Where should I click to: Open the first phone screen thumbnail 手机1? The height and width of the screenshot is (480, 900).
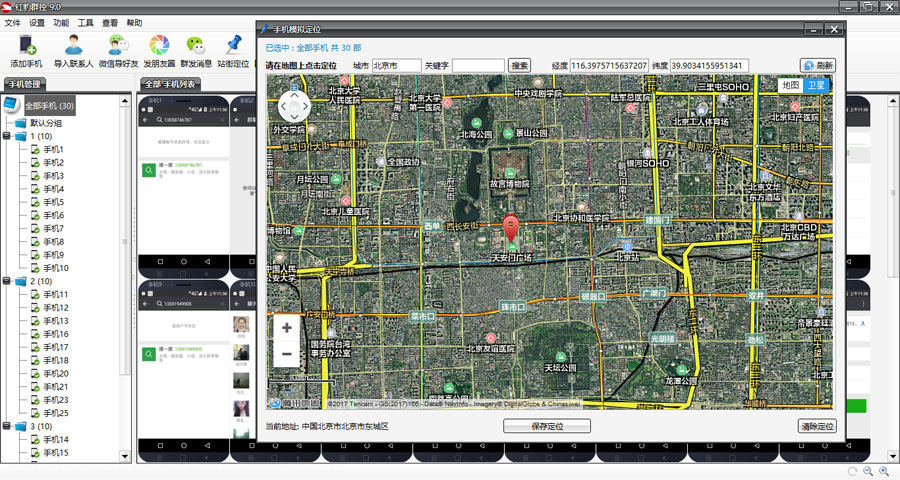[x=183, y=187]
